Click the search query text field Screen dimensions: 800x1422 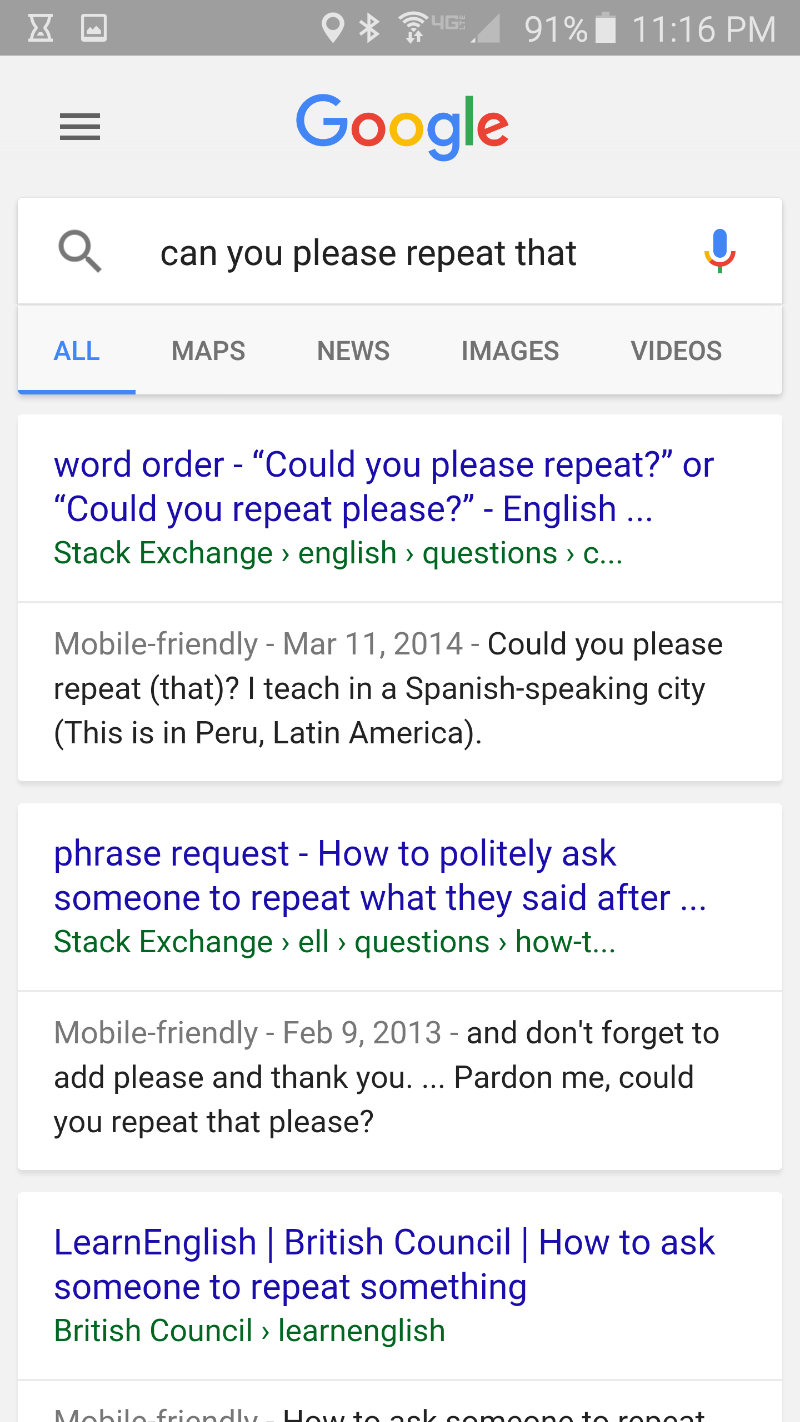tap(400, 253)
